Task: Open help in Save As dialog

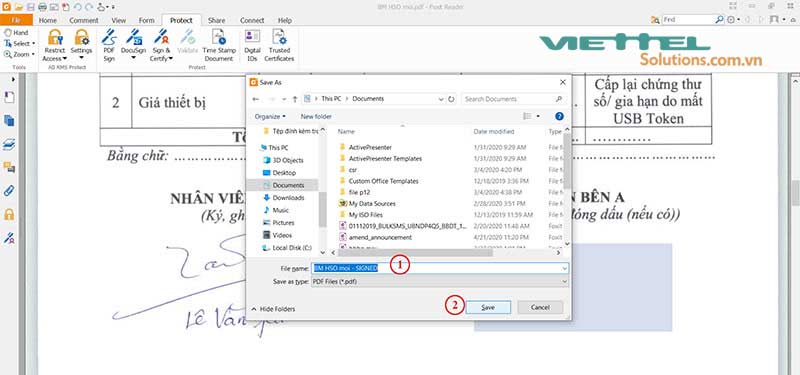Action: coord(559,116)
